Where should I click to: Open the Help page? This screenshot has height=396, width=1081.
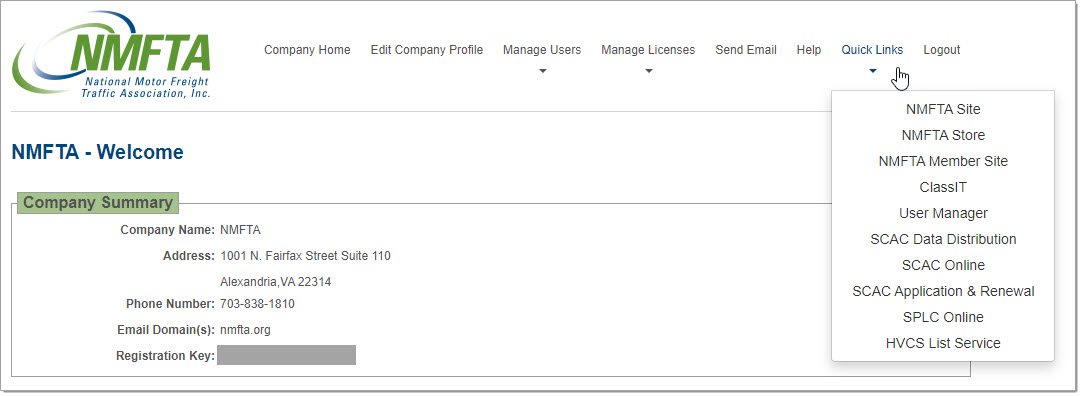coord(809,50)
